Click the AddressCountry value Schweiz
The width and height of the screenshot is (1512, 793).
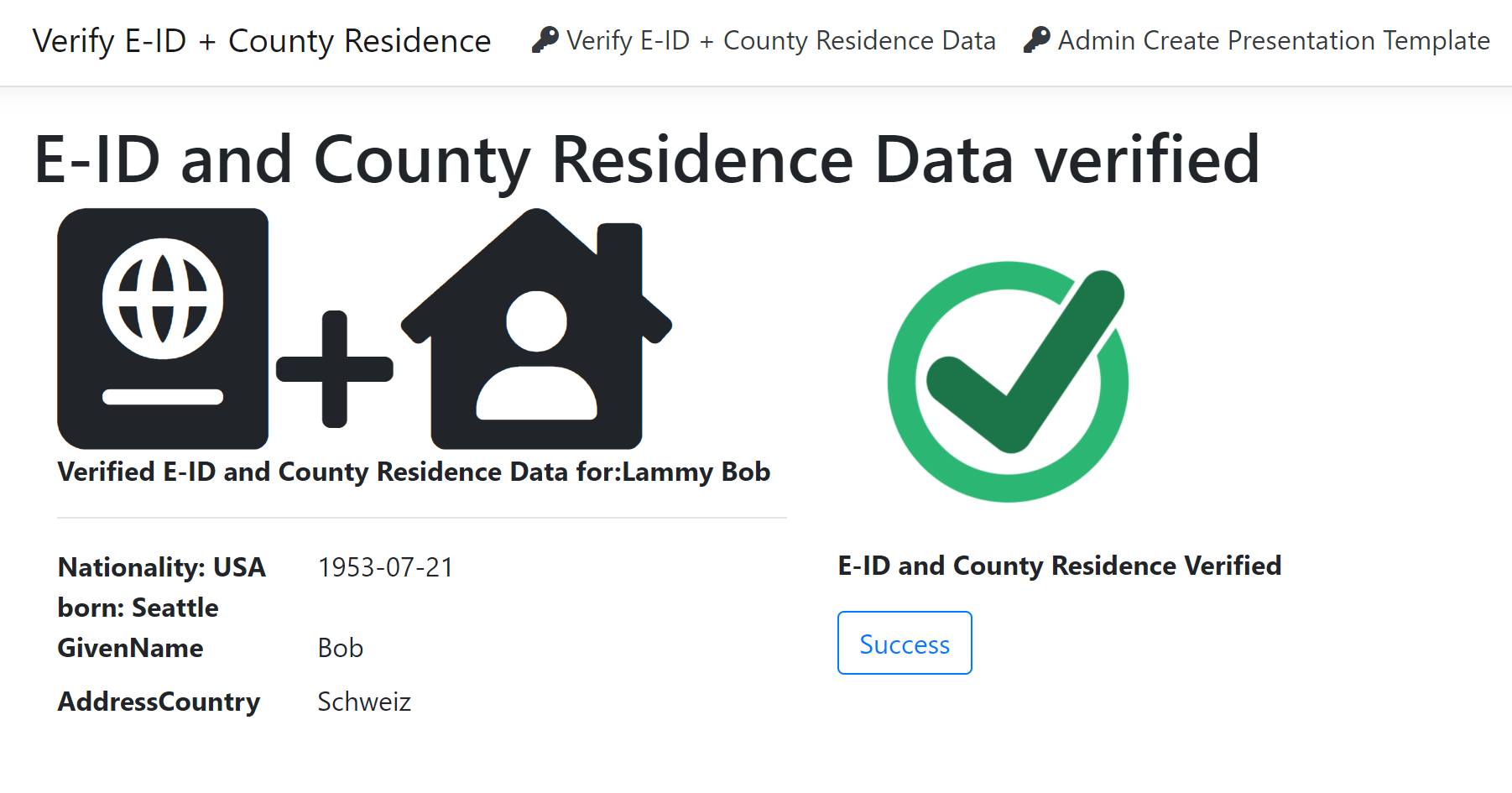tap(364, 702)
